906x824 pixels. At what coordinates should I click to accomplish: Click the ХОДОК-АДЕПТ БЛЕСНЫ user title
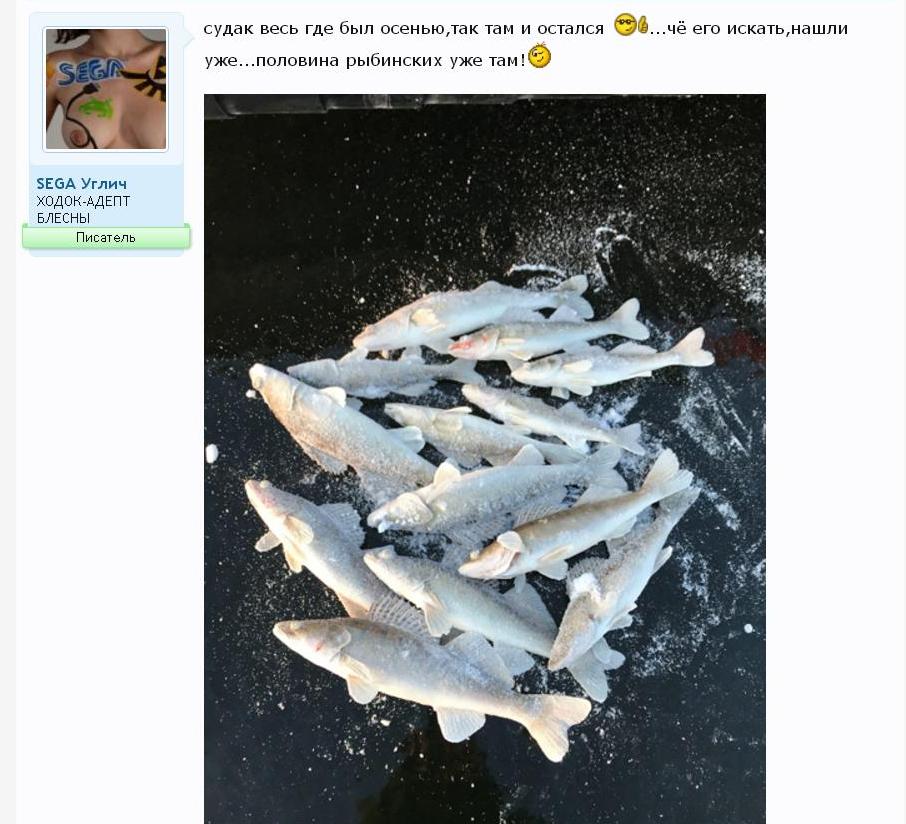coord(83,209)
